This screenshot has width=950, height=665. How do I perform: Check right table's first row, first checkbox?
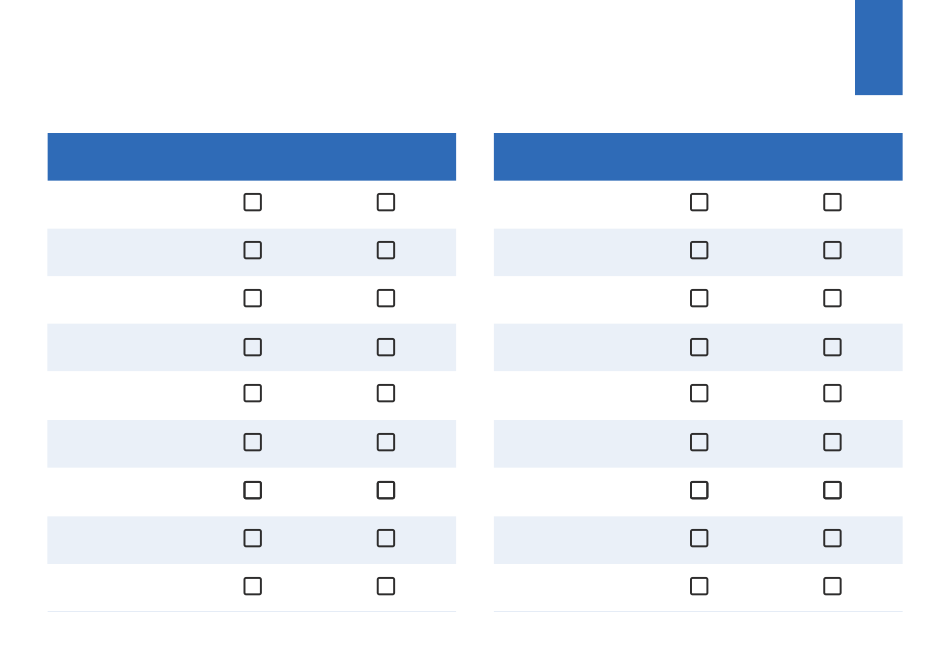pos(699,202)
